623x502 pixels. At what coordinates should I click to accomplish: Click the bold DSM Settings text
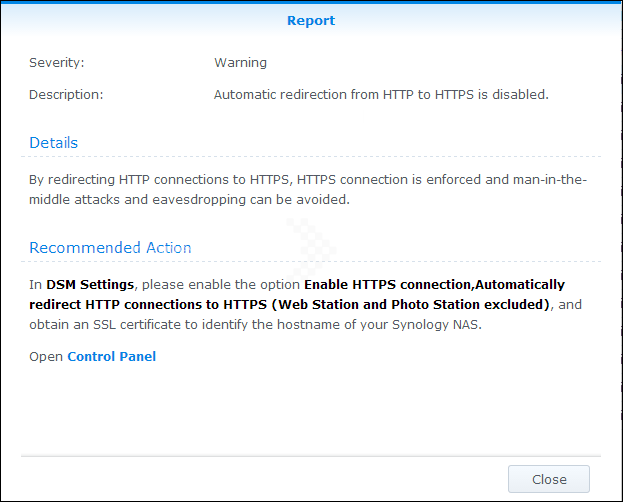tap(90, 284)
